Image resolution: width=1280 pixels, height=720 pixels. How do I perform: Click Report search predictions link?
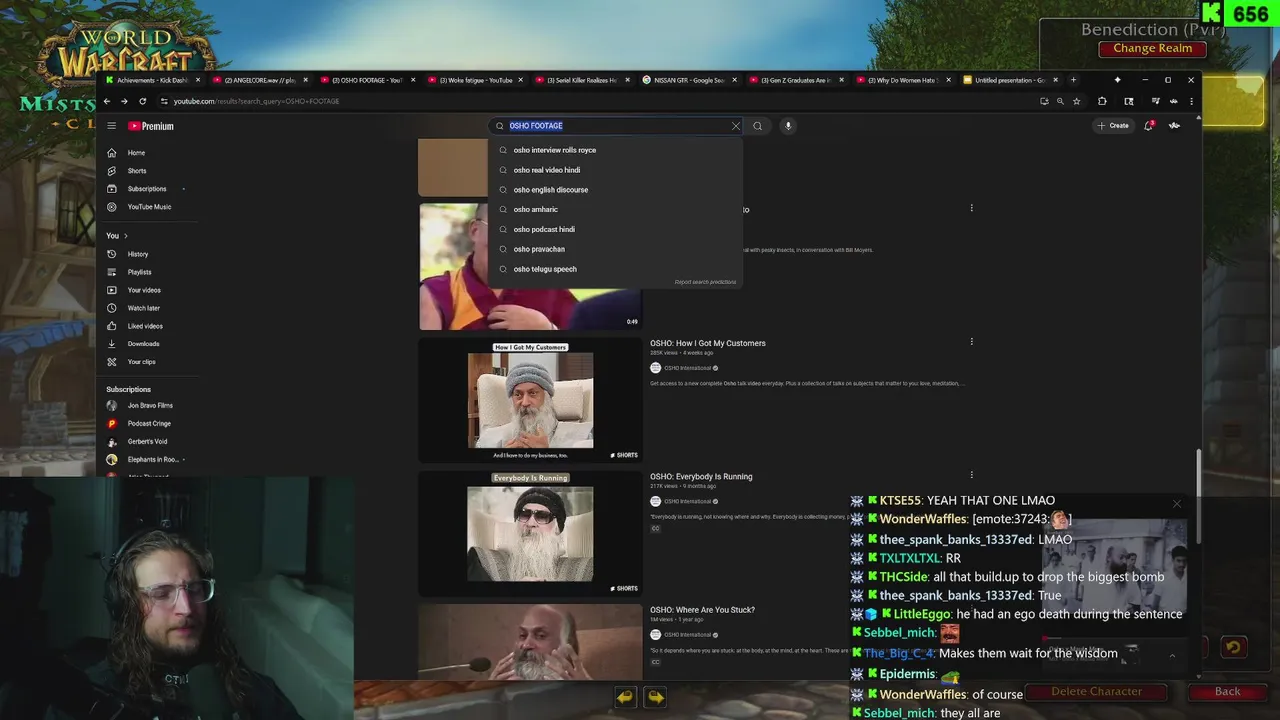(705, 282)
